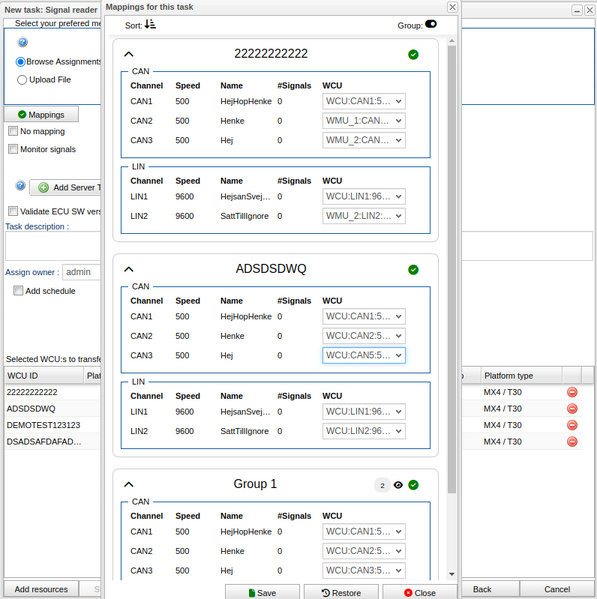Click the Restore button
This screenshot has height=599, width=597.
click(341, 593)
